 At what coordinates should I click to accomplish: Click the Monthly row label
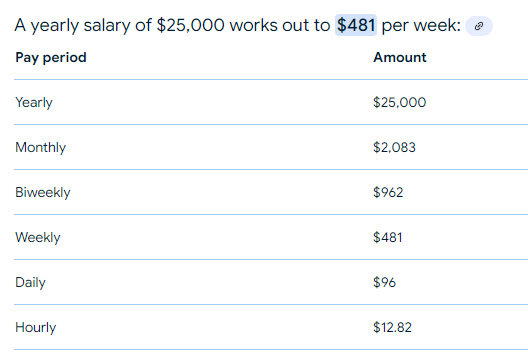40,147
